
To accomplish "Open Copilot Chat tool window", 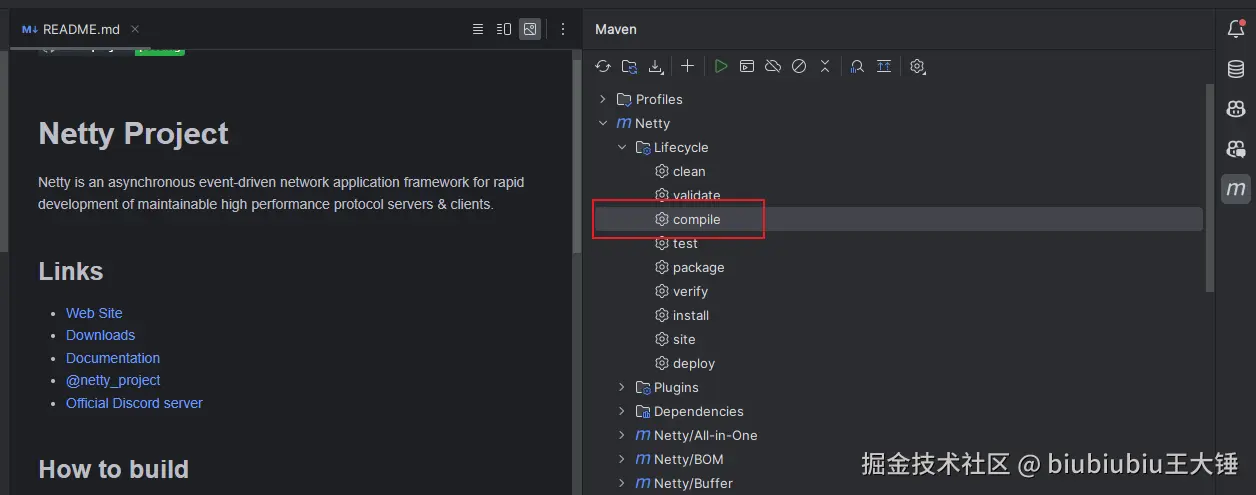I will [1236, 149].
